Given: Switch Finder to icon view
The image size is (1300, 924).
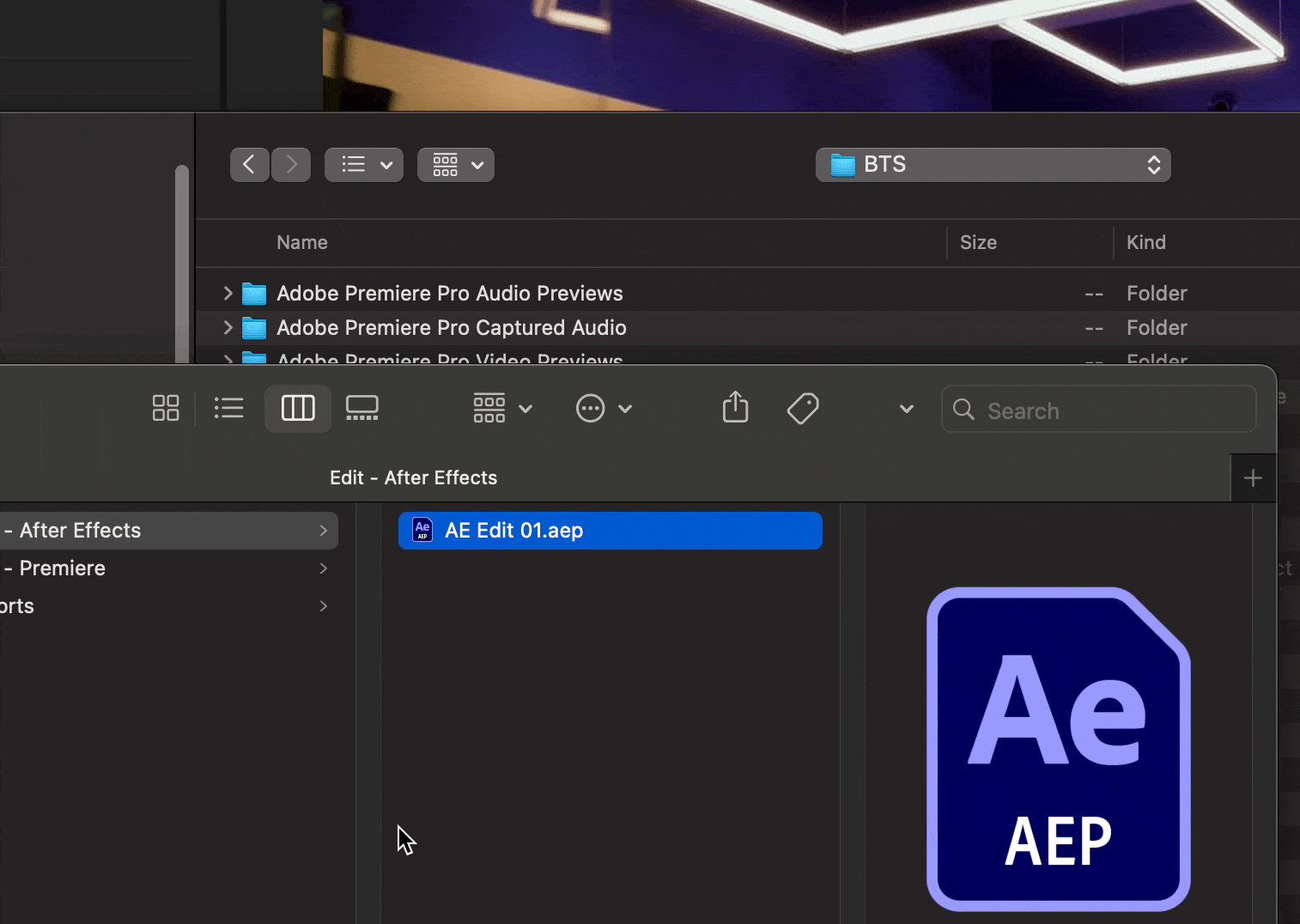Looking at the screenshot, I should point(166,408).
